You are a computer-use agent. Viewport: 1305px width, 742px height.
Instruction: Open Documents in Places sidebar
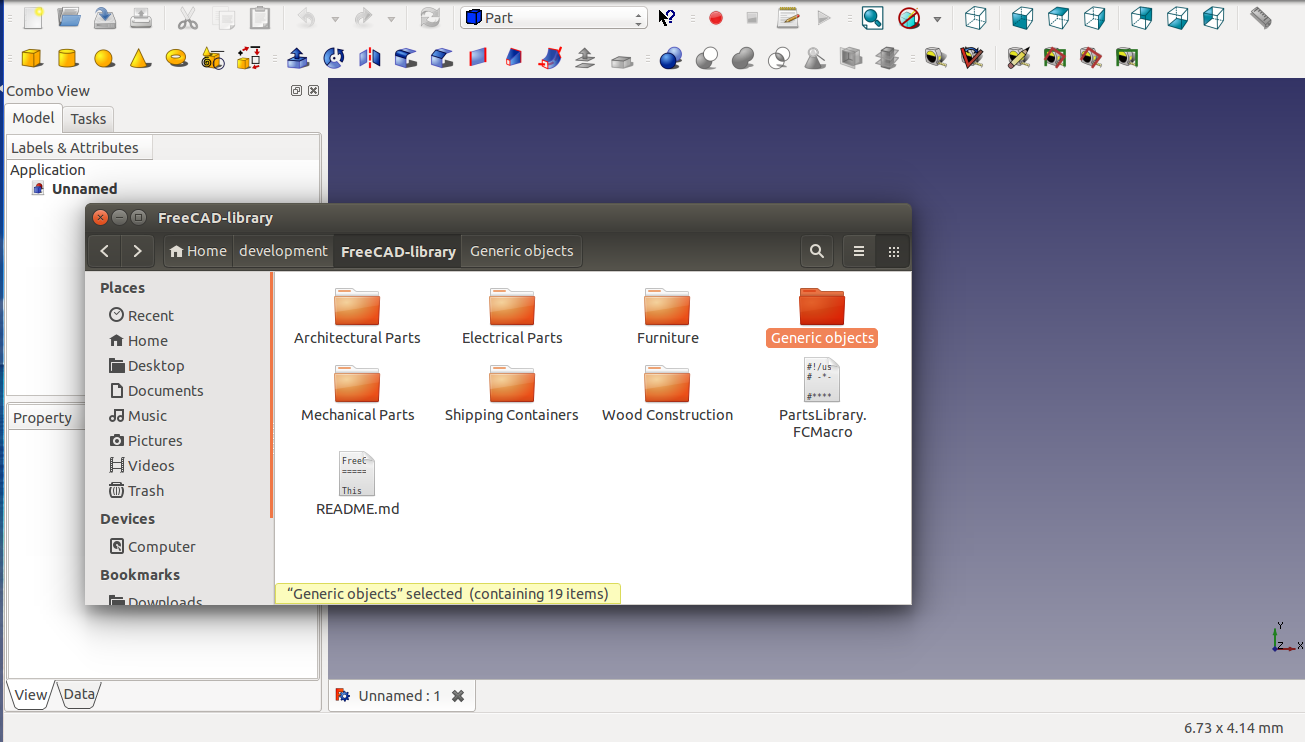click(x=165, y=391)
